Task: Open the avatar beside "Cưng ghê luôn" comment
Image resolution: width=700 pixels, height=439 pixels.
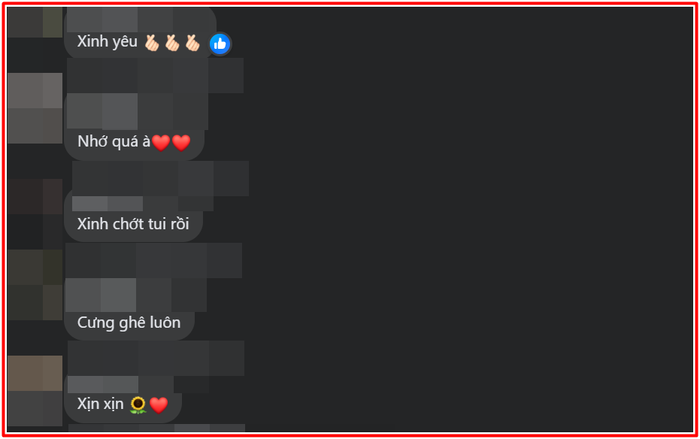Action: (x=35, y=284)
